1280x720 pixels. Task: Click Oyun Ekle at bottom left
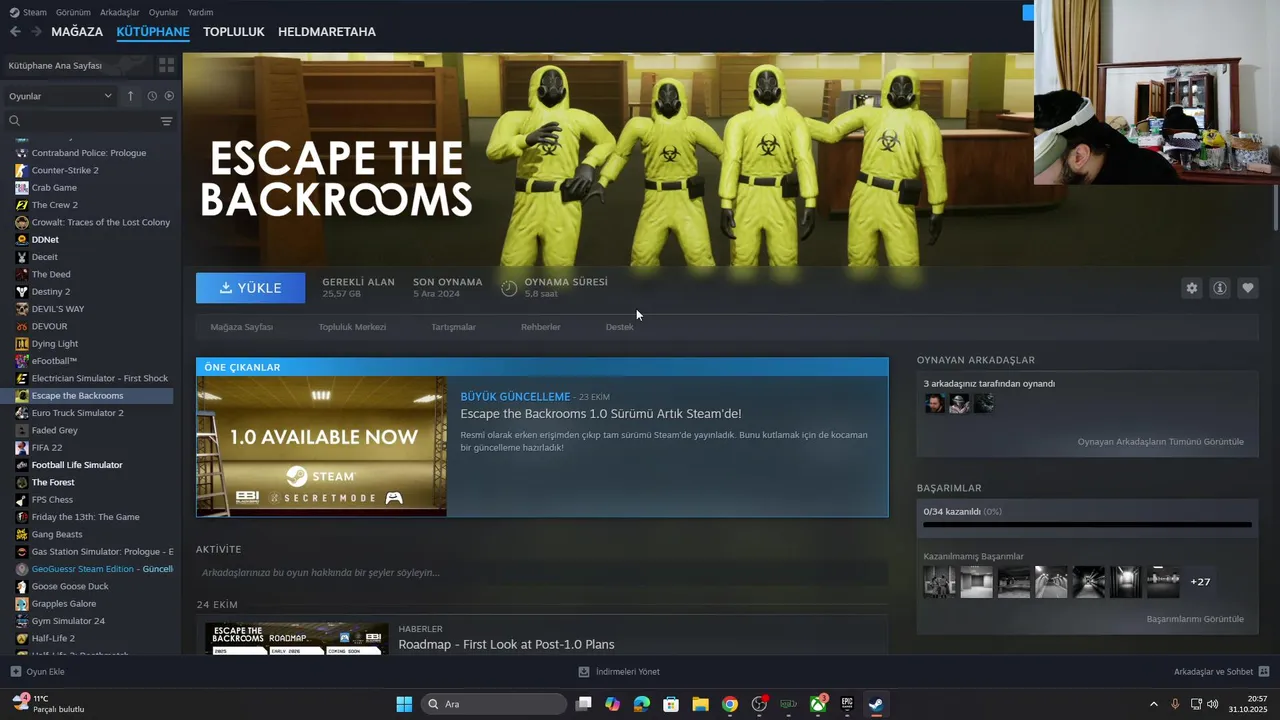[38, 672]
